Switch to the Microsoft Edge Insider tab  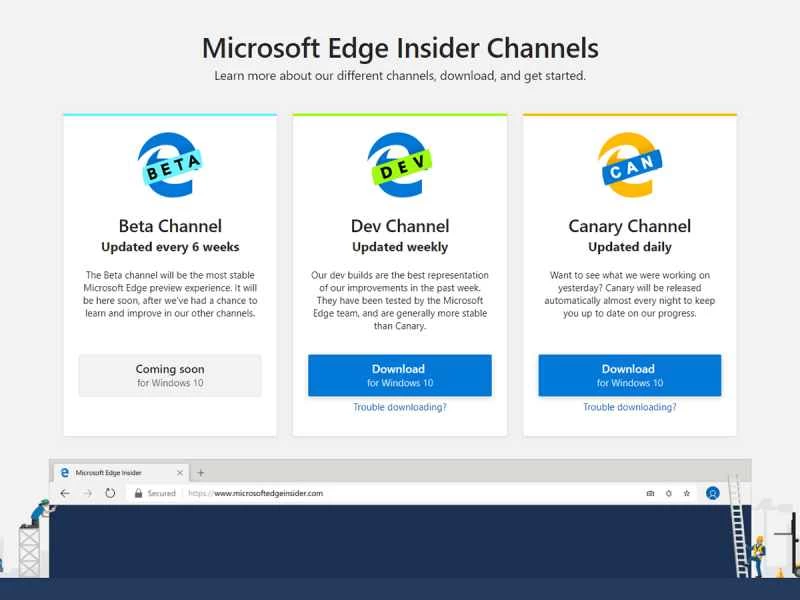pos(120,472)
